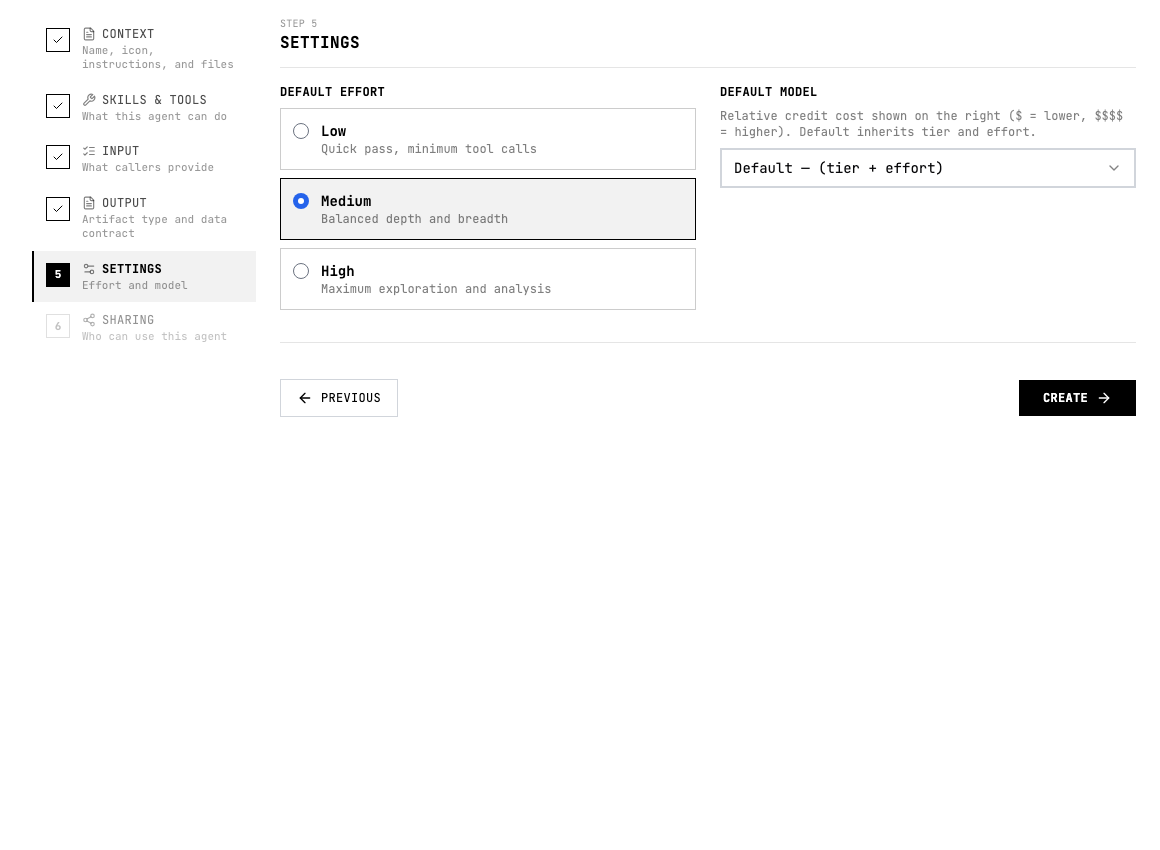This screenshot has height=850, width=1160.
Task: Click the 'Step 5' label
Action: tap(299, 24)
